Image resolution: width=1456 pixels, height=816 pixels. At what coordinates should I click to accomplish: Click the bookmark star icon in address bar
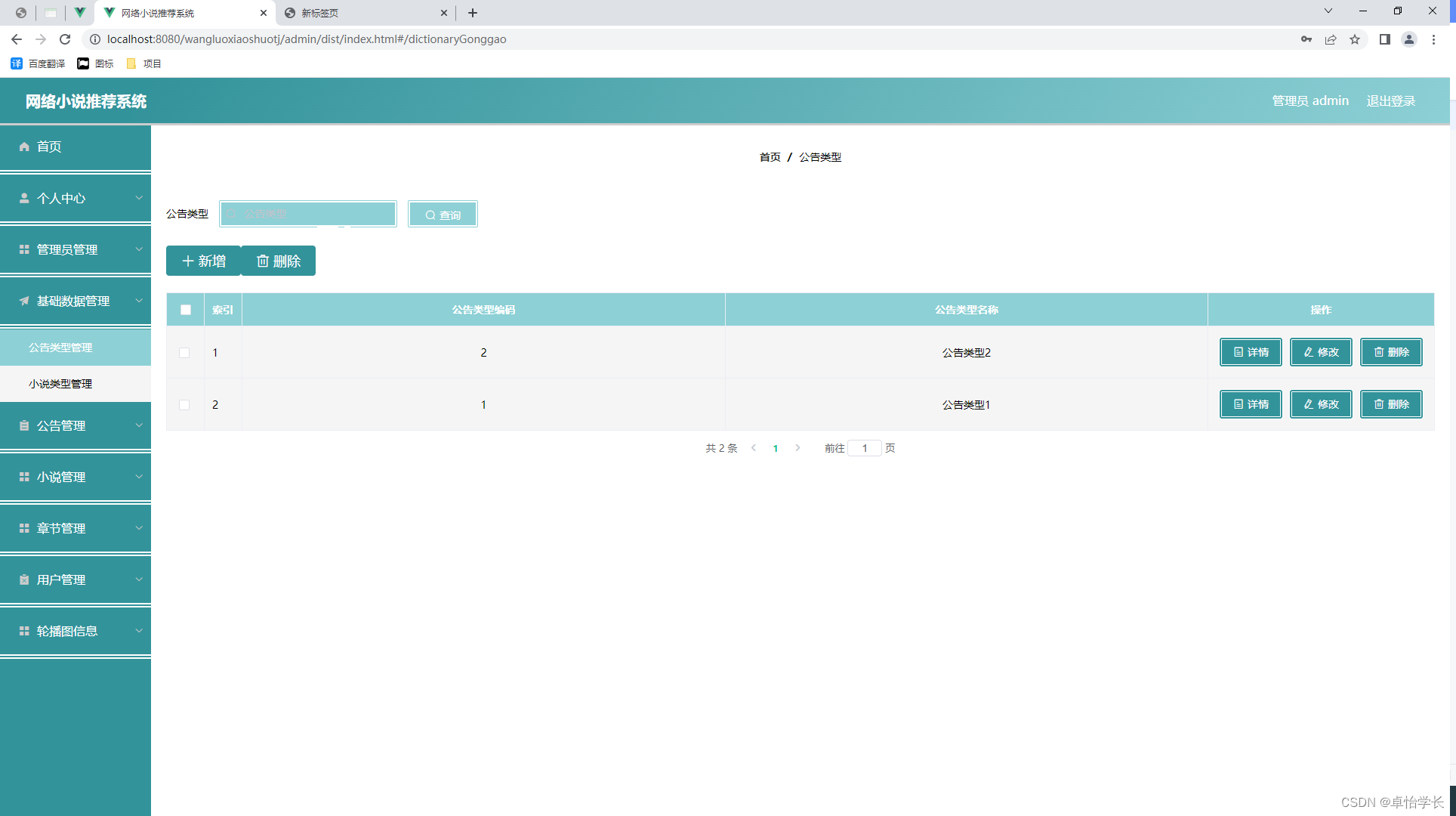point(1355,39)
